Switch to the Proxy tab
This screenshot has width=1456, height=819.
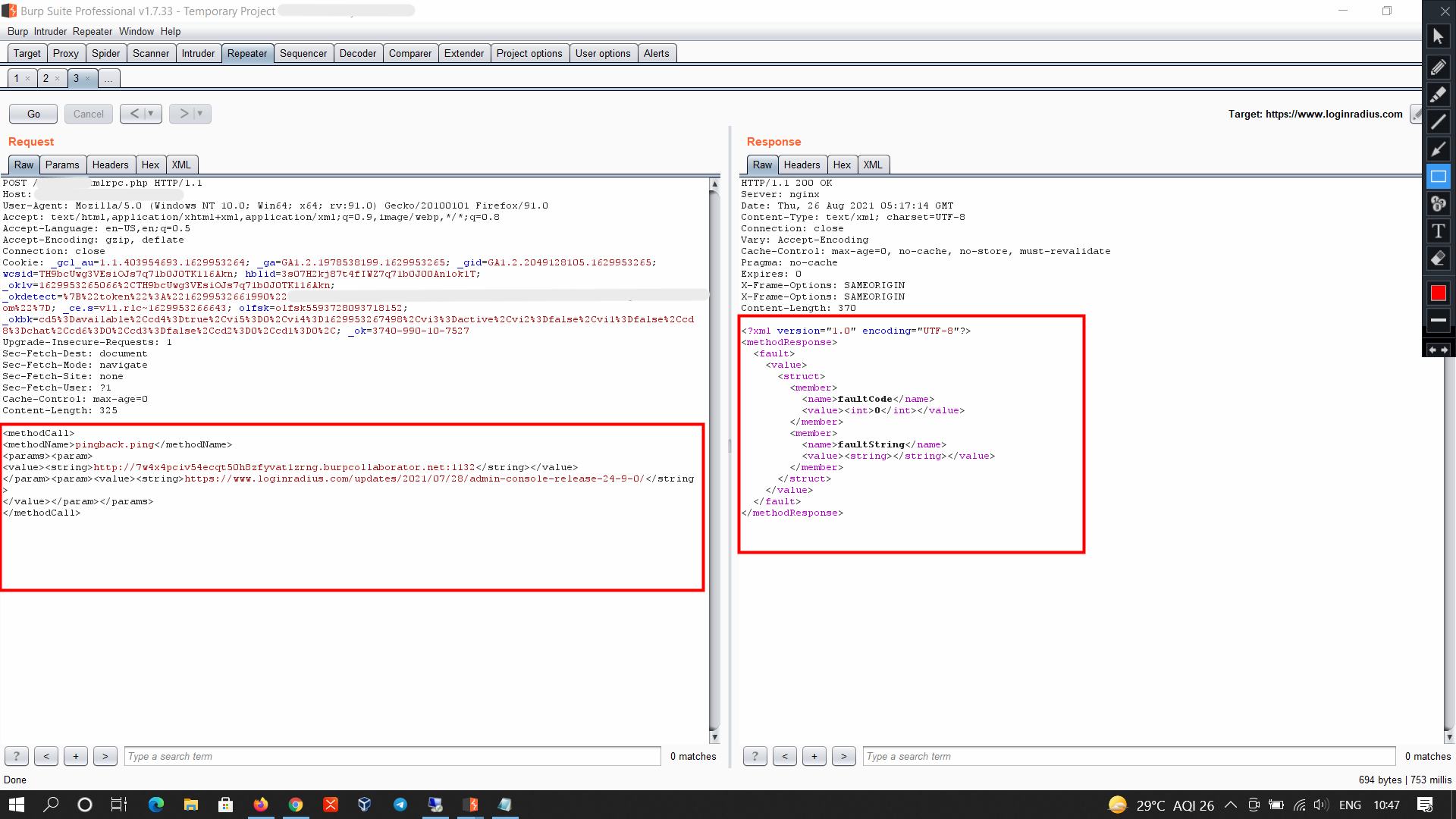click(66, 53)
